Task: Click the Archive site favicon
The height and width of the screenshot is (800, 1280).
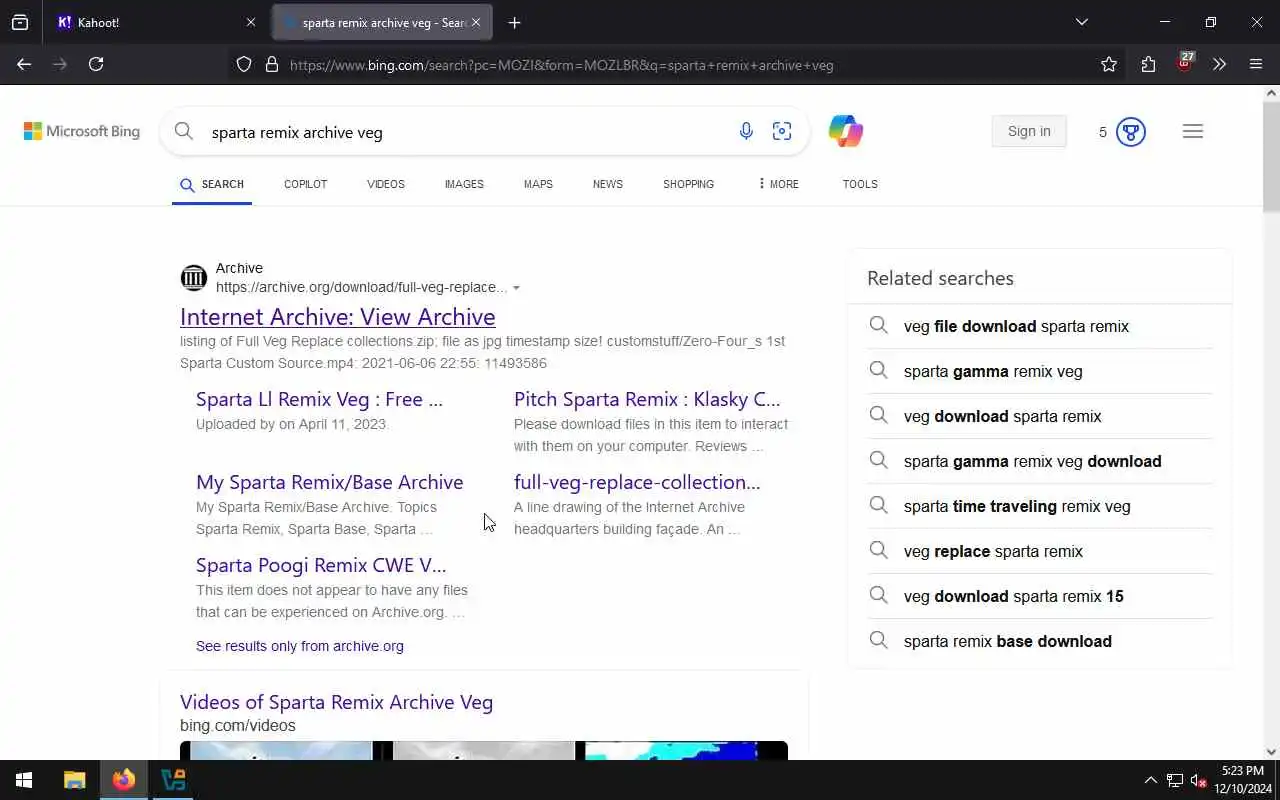Action: pos(194,278)
